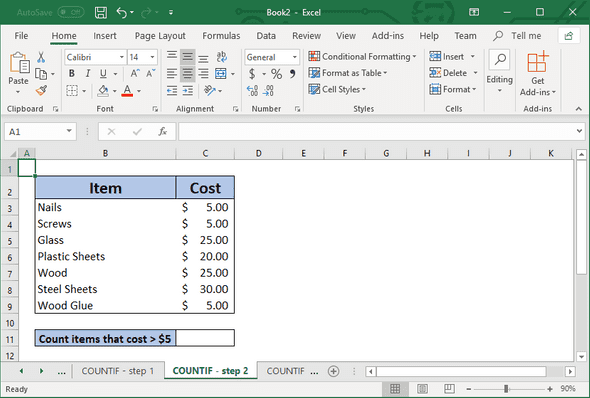Save the workbook with floppy icon
Viewport: 590px width, 398px height.
tap(101, 12)
